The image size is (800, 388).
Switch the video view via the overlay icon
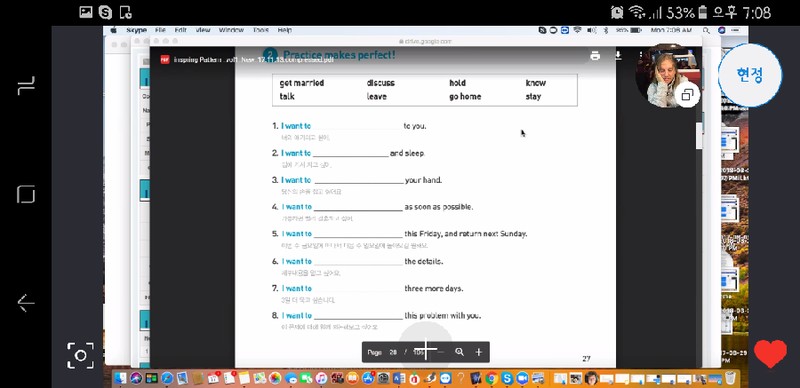[x=687, y=95]
